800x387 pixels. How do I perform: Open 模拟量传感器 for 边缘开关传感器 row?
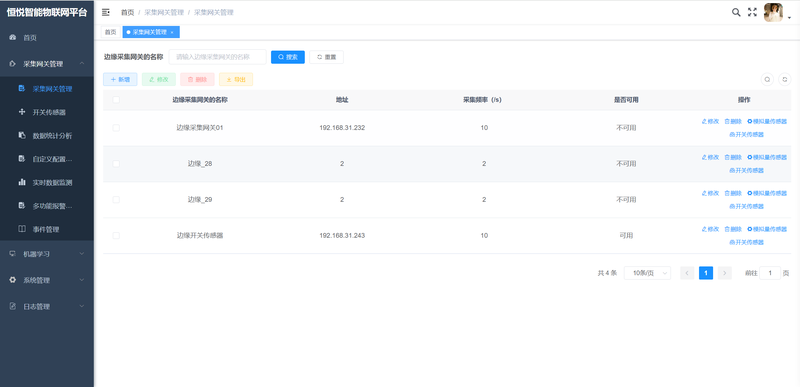coord(767,229)
